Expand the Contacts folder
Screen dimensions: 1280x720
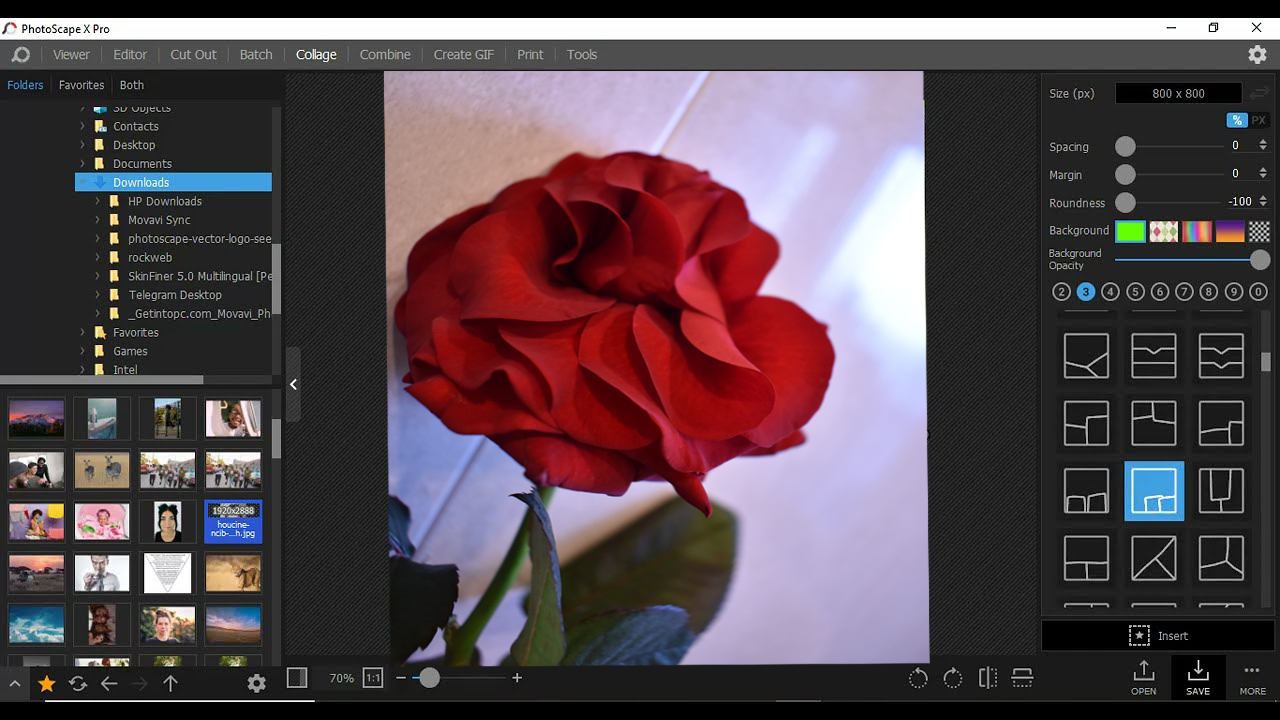[x=83, y=127]
